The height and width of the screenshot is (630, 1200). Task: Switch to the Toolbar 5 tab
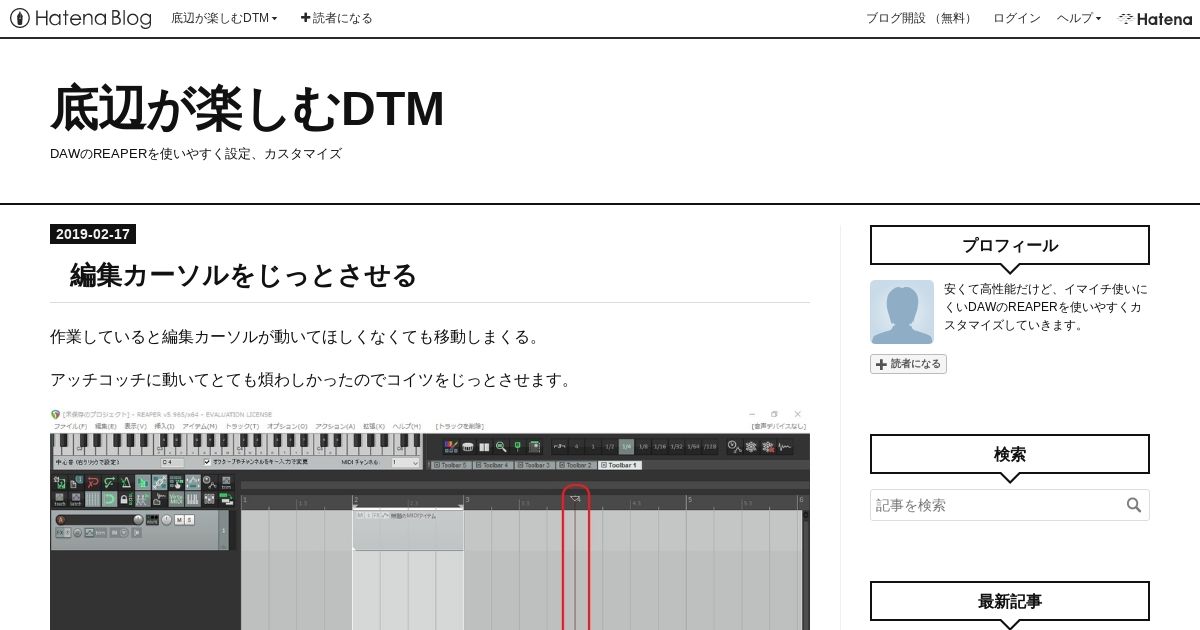pyautogui.click(x=451, y=465)
